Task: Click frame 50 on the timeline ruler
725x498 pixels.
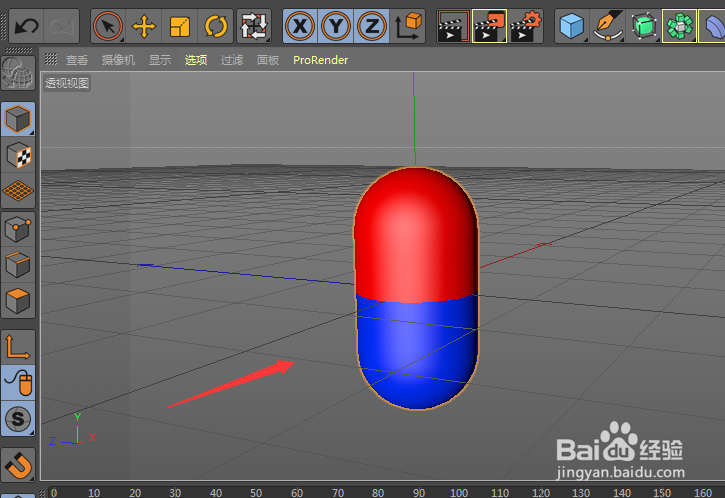Action: point(256,492)
